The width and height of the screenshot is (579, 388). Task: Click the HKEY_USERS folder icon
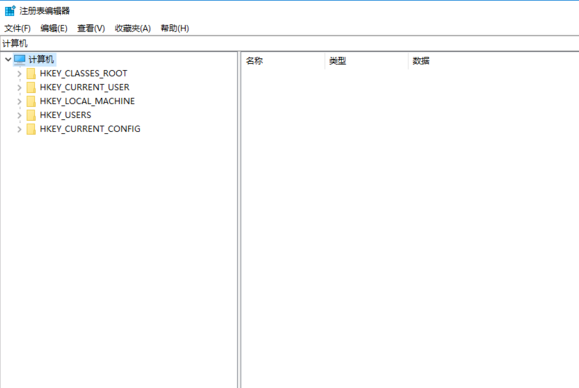(31, 115)
